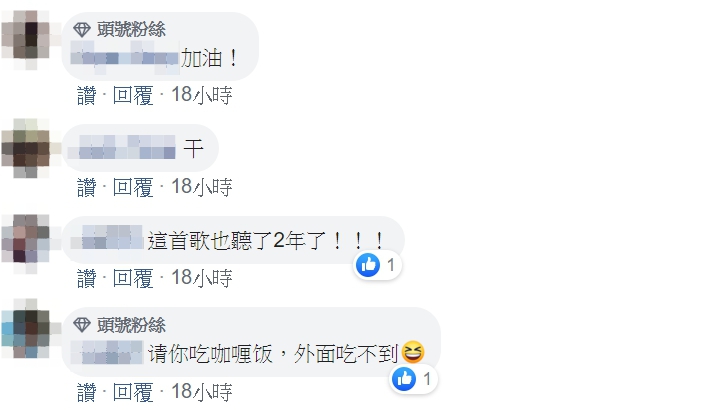
Task: Click the diamond badge on the curry rice comment
Action: click(82, 325)
